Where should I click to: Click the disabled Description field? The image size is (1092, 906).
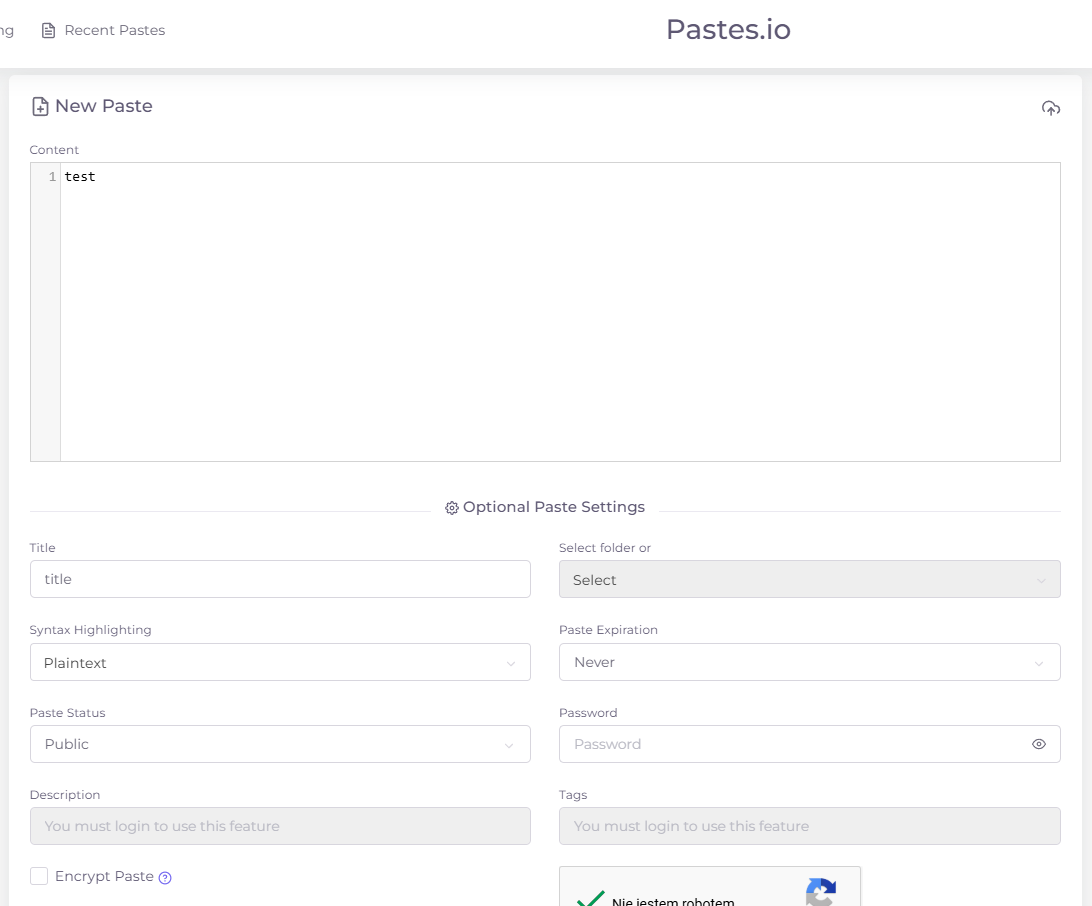point(280,826)
